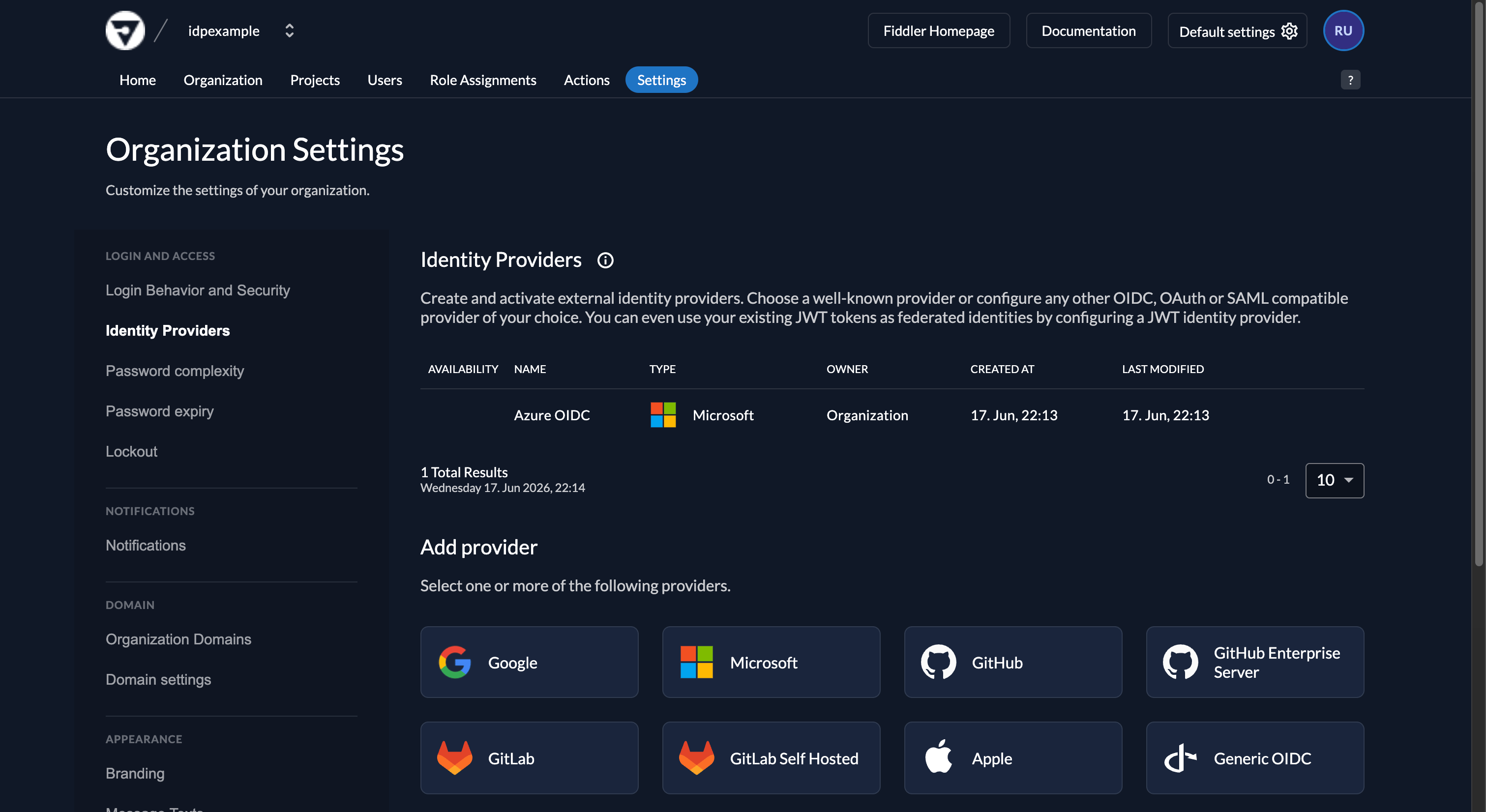Click the OWNER column header
This screenshot has width=1486, height=812.
point(847,369)
